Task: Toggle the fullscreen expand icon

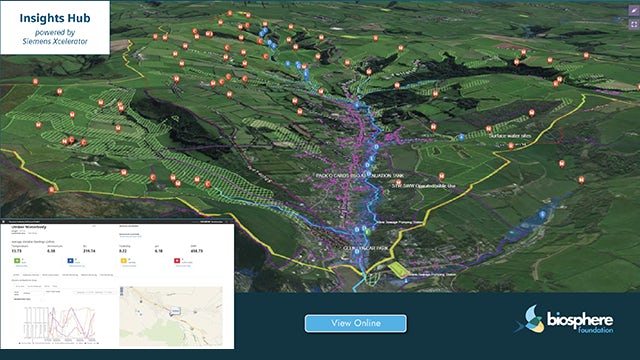Action: (x=634, y=24)
